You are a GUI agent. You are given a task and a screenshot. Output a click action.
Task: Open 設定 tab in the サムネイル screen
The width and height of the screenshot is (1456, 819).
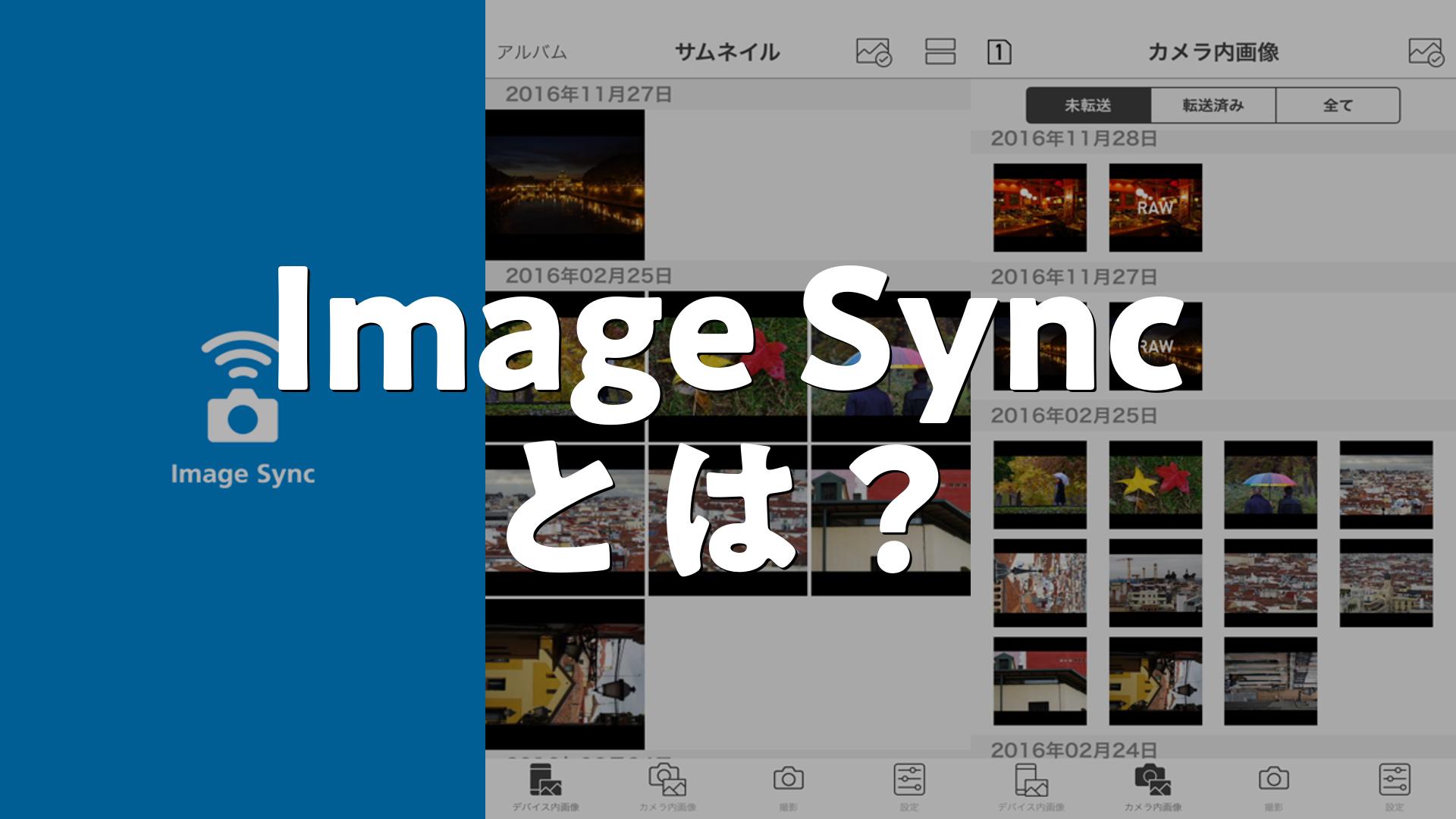pos(909,787)
